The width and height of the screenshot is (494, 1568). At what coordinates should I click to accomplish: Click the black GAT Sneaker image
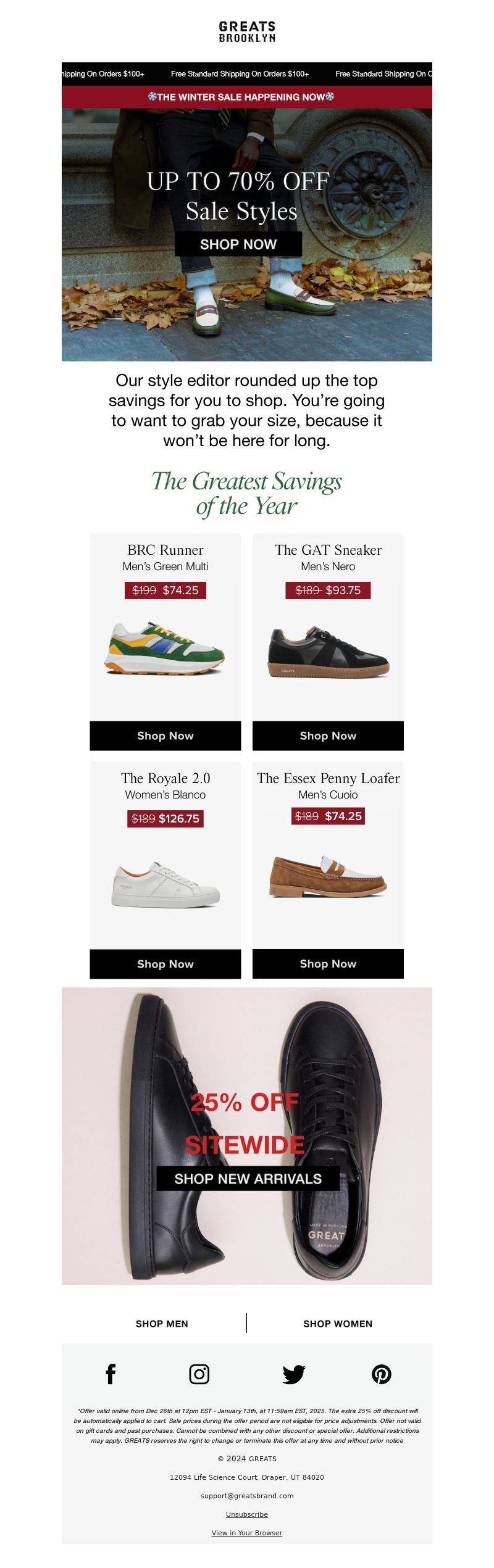[x=329, y=653]
